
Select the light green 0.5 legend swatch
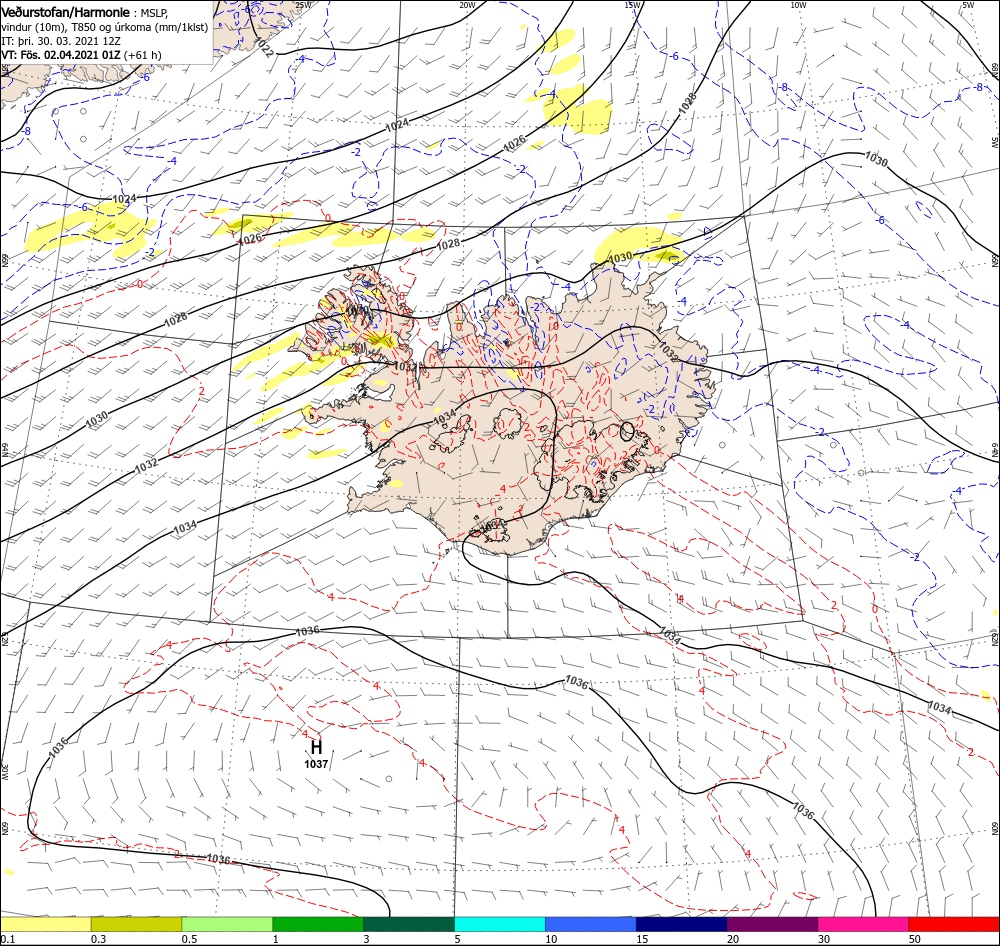[x=227, y=924]
